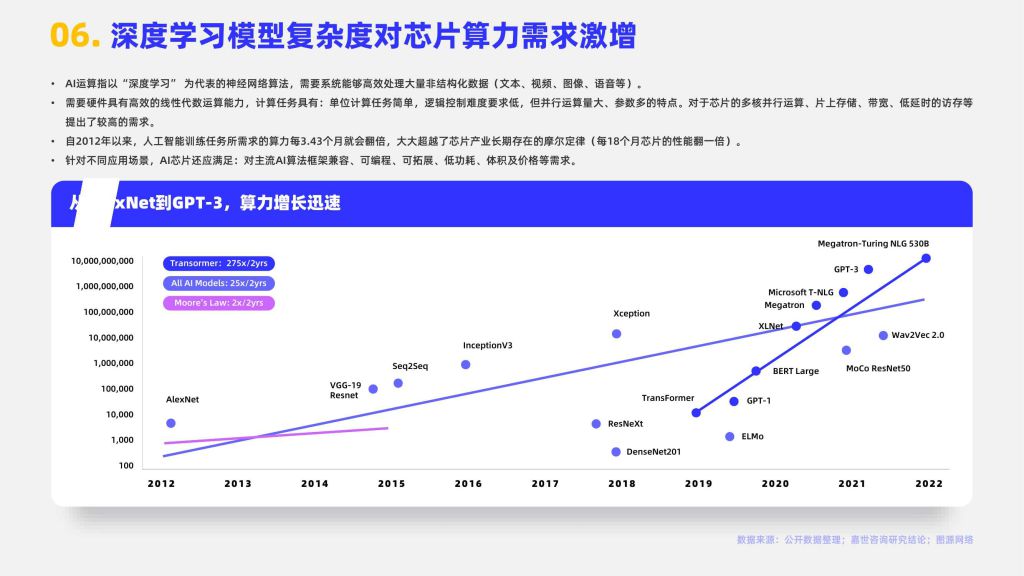Click the data point dot beside Microsoft T-NLG

(x=844, y=293)
